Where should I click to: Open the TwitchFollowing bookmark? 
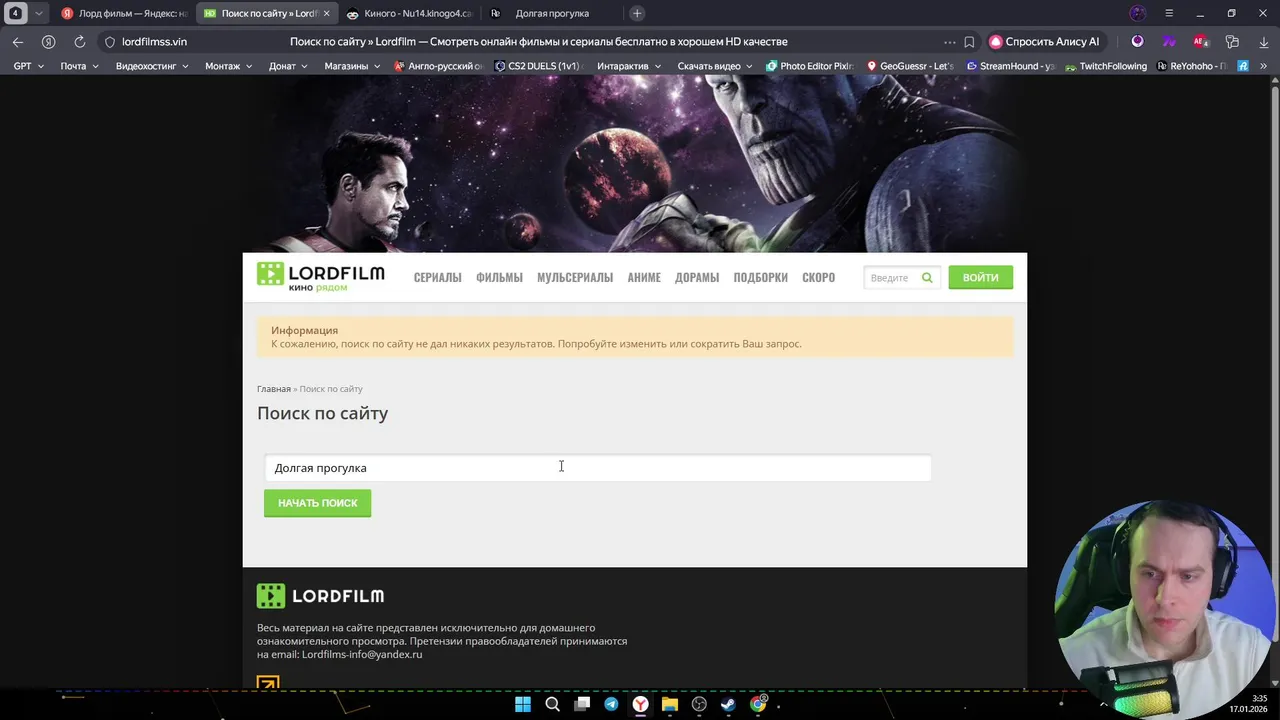(x=1106, y=66)
